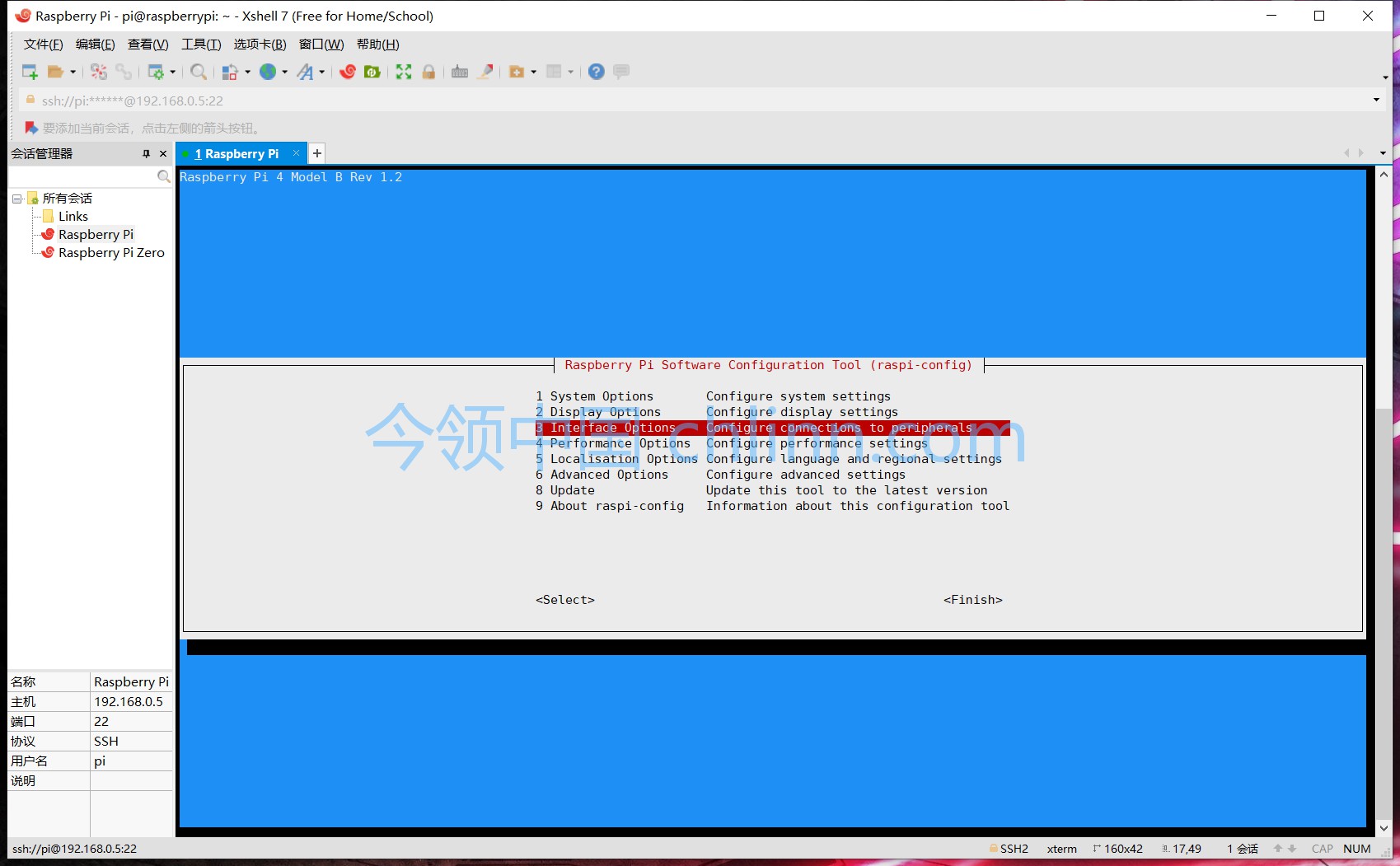Select the Raspberry Pi Zero session
This screenshot has width=1400, height=866.
click(111, 252)
